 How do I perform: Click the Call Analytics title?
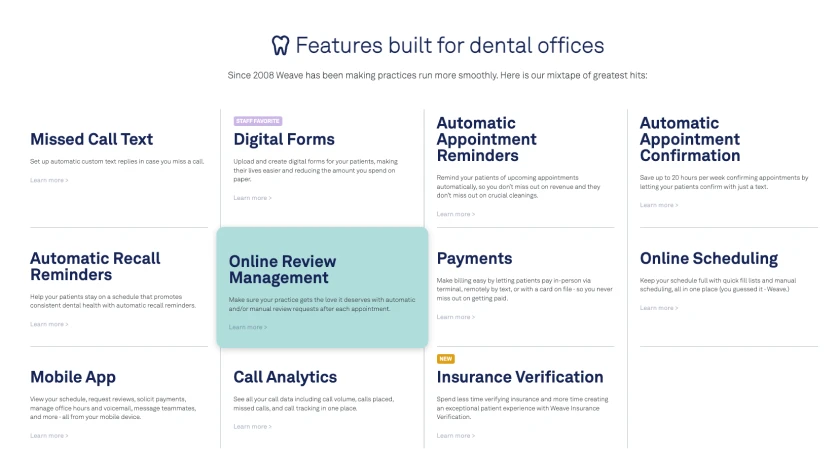click(x=285, y=377)
